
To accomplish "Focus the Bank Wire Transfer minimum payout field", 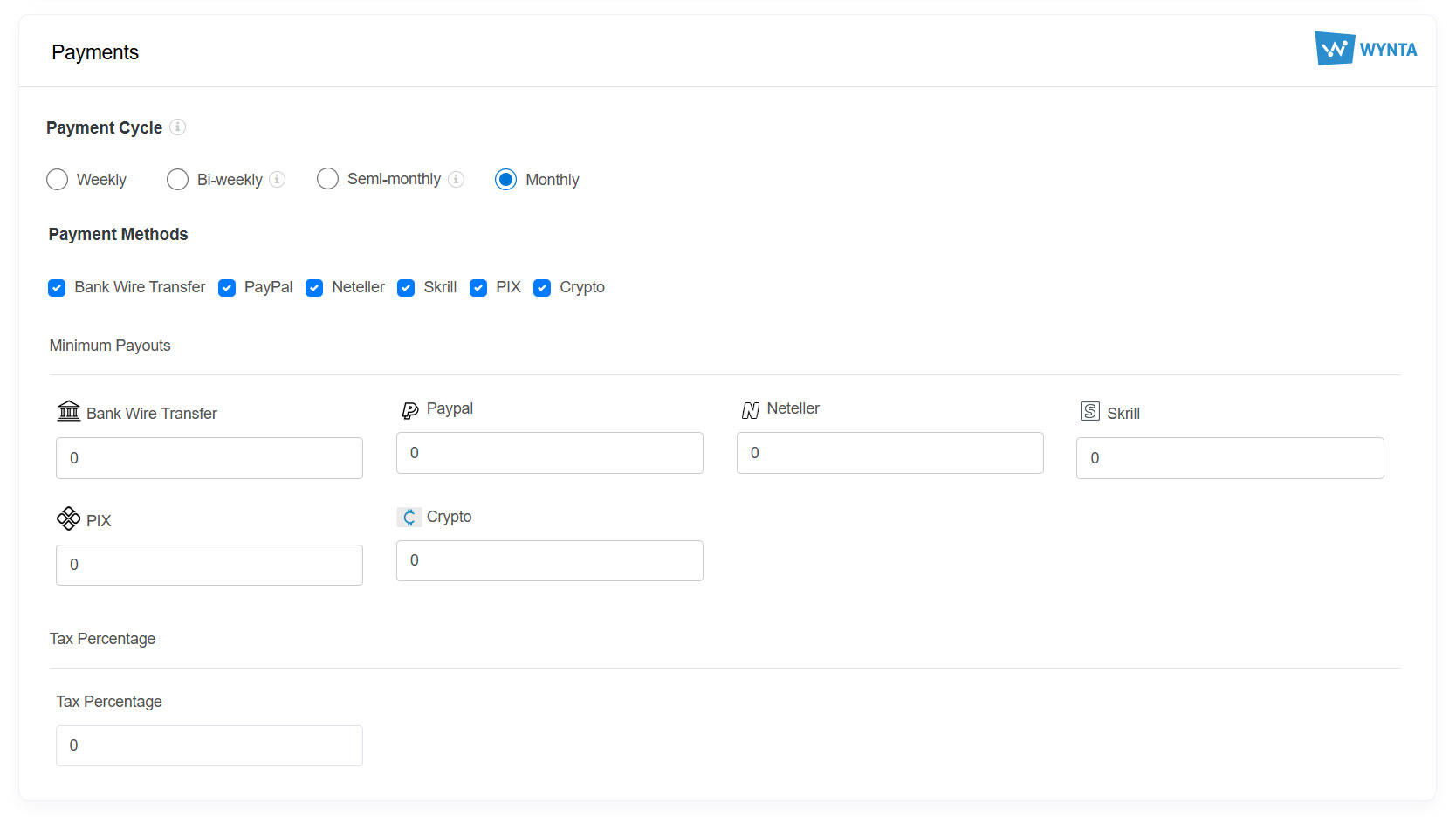I will [x=209, y=458].
